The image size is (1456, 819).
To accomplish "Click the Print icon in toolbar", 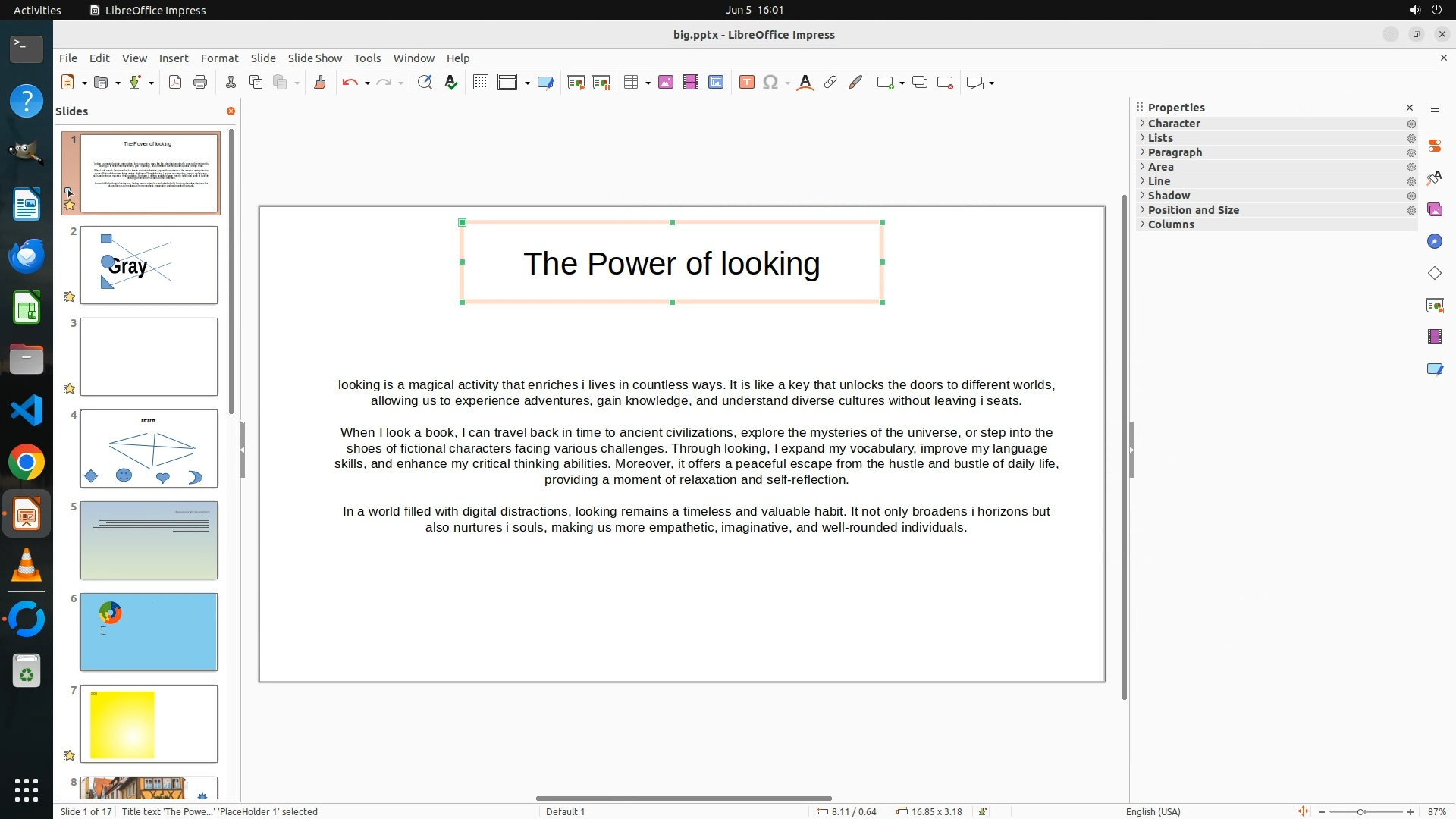I will coord(200,83).
